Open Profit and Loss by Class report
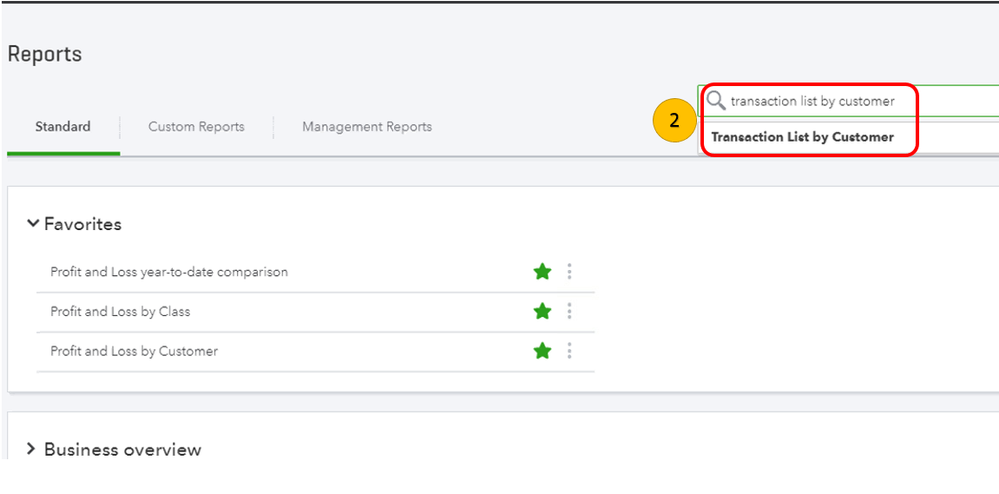This screenshot has width=999, height=494. [x=120, y=312]
